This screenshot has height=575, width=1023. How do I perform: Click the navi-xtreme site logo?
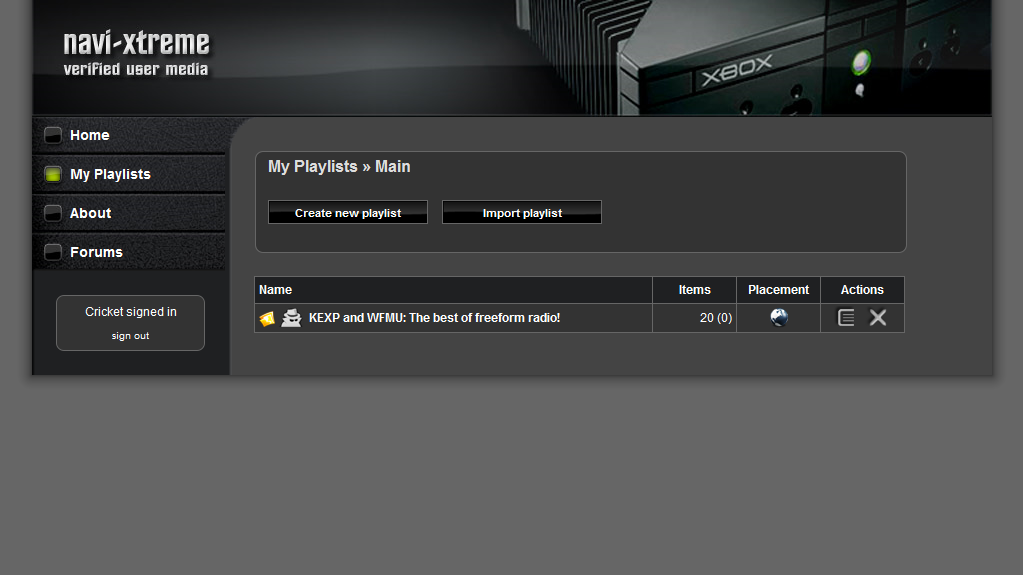[x=136, y=53]
